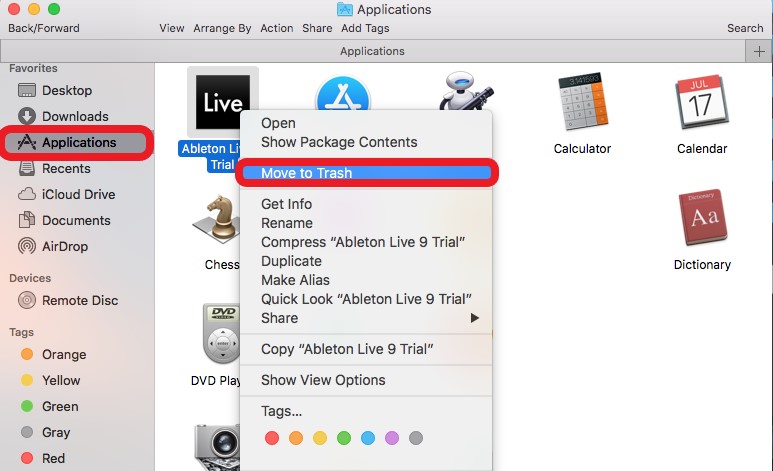773x471 pixels.
Task: Select the DVD Player app icon
Action: click(x=221, y=333)
